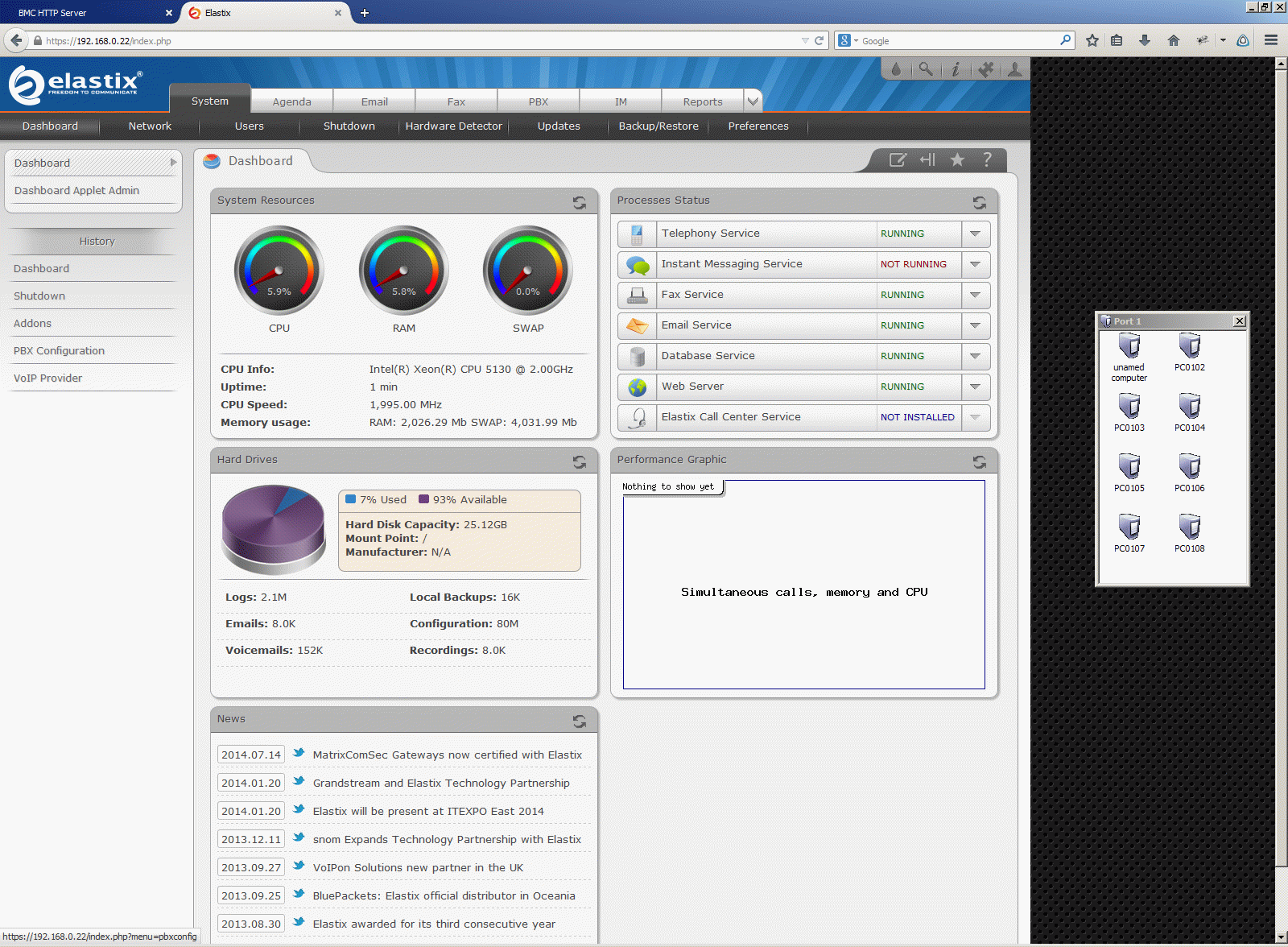Select PC0108 computer in Port 1 window

point(1190,532)
